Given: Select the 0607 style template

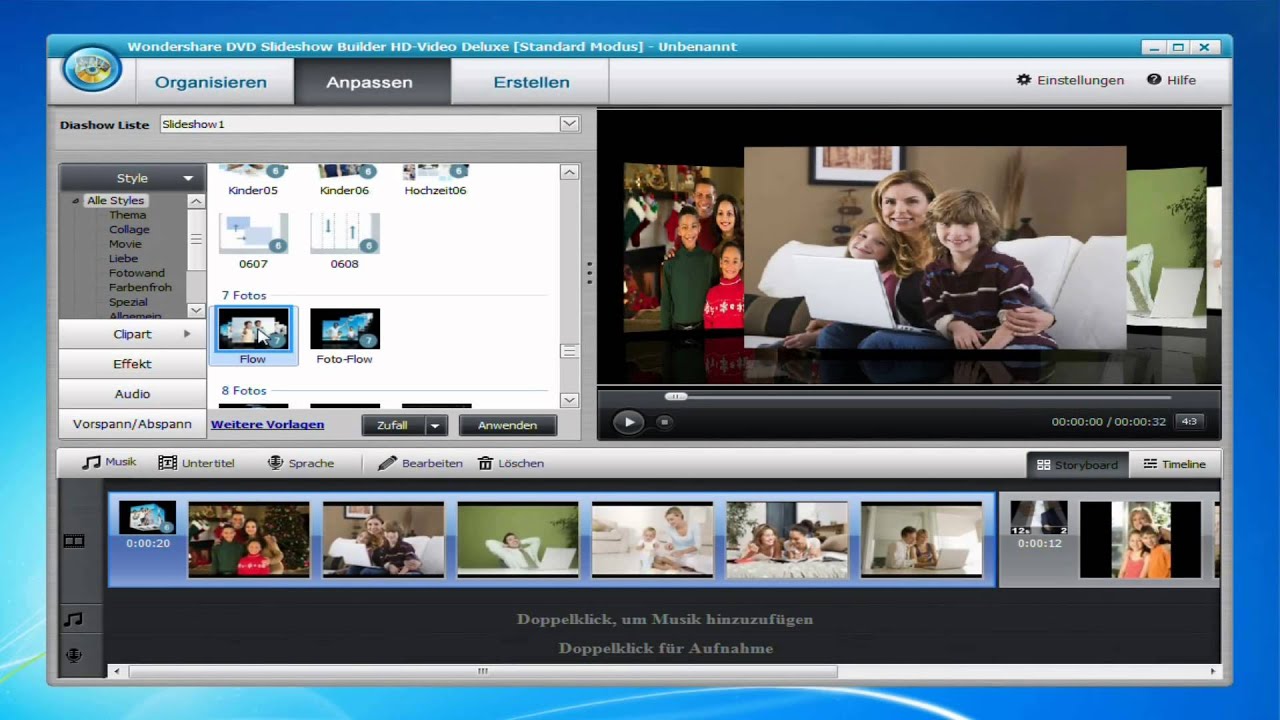Looking at the screenshot, I should [253, 240].
